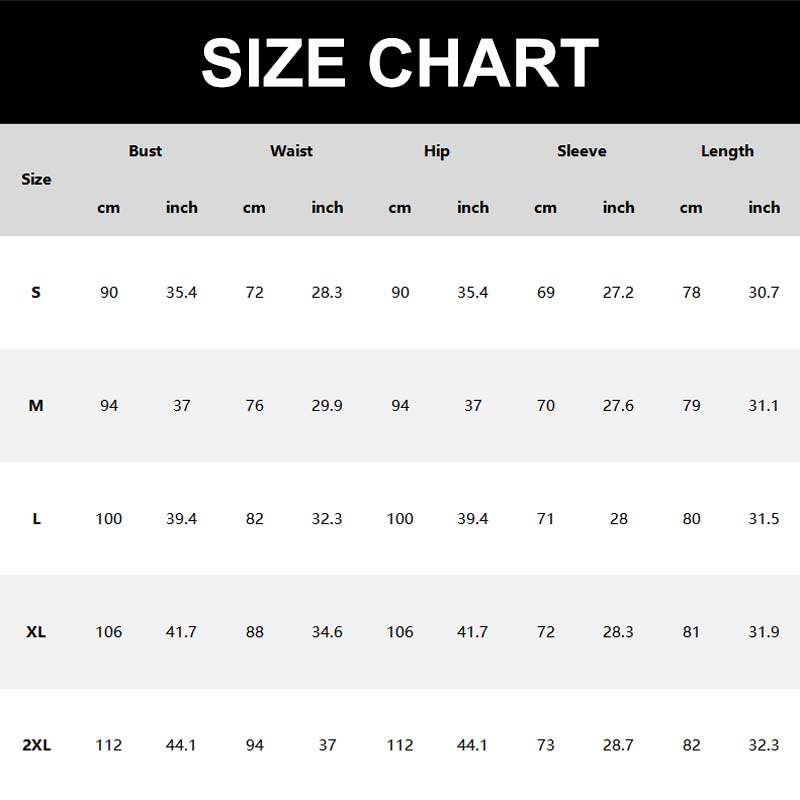Click the 28 inch sleeve value for L
800x800 pixels.
(x=618, y=519)
